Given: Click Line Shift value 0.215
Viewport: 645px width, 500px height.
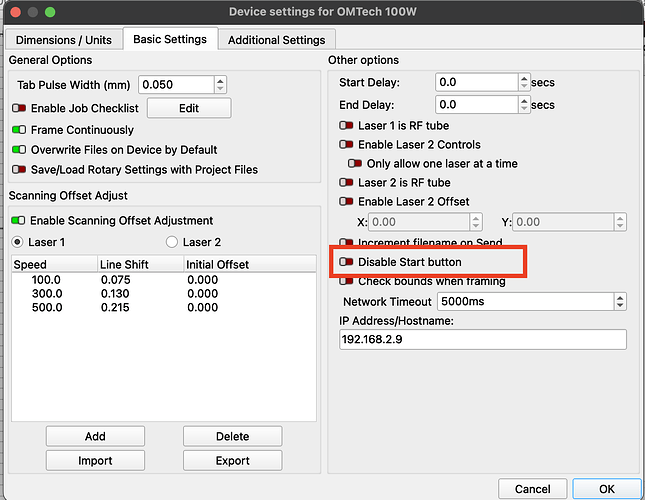Looking at the screenshot, I should point(115,307).
